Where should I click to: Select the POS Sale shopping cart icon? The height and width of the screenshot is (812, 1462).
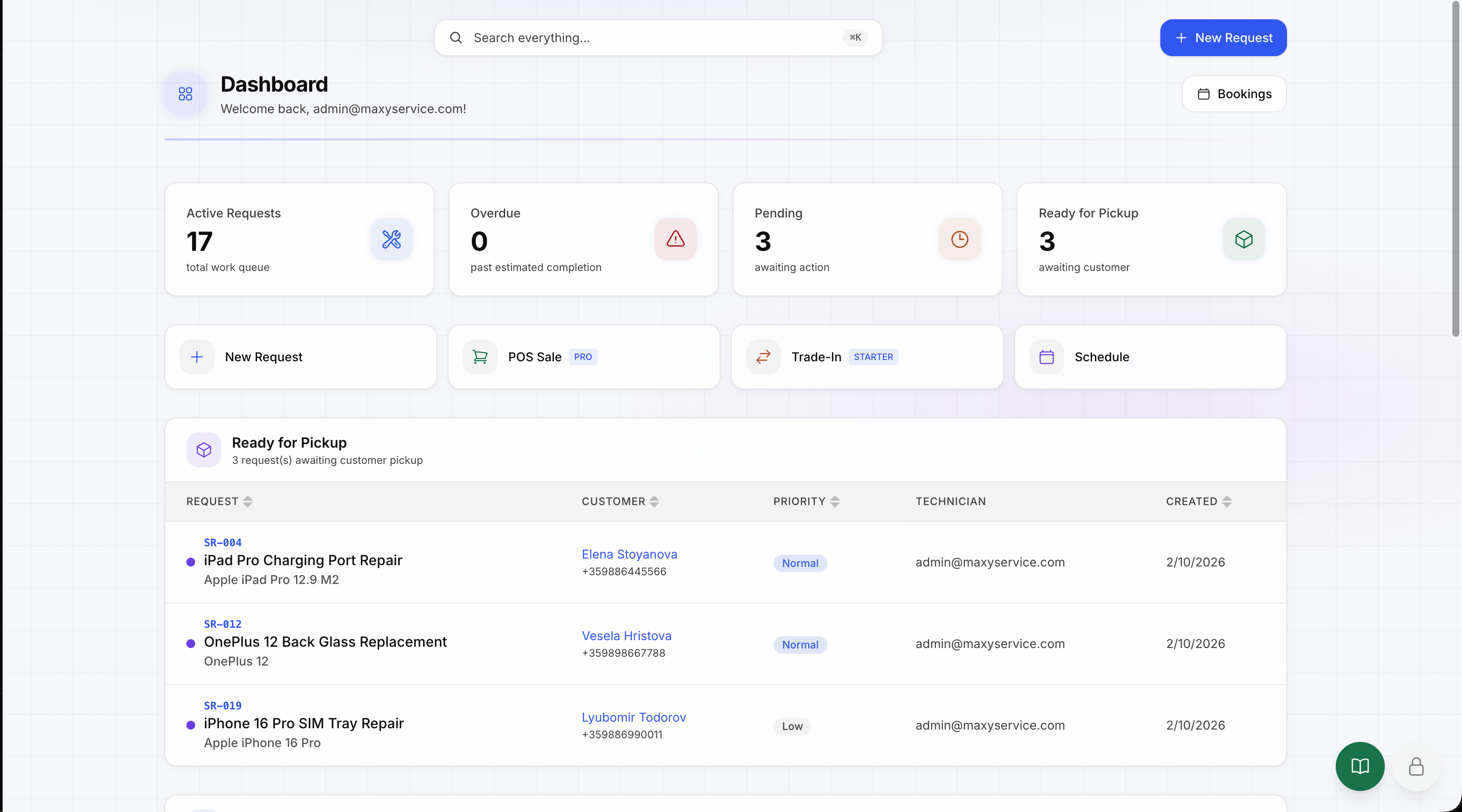pos(480,357)
